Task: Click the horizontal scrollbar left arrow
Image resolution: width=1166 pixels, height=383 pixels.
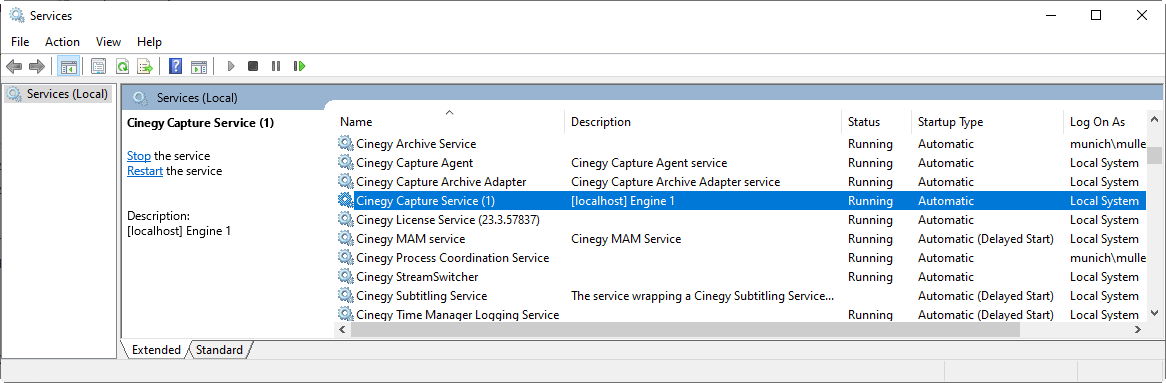Action: [x=342, y=329]
